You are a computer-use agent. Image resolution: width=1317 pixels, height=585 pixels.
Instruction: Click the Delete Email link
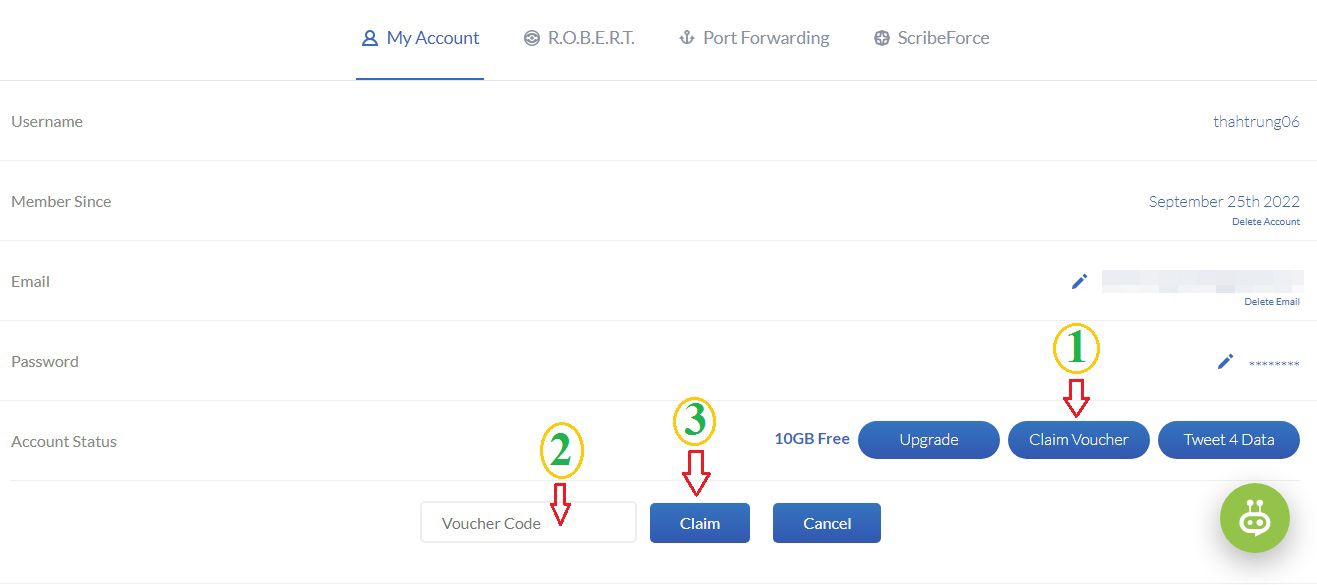pyautogui.click(x=1272, y=302)
